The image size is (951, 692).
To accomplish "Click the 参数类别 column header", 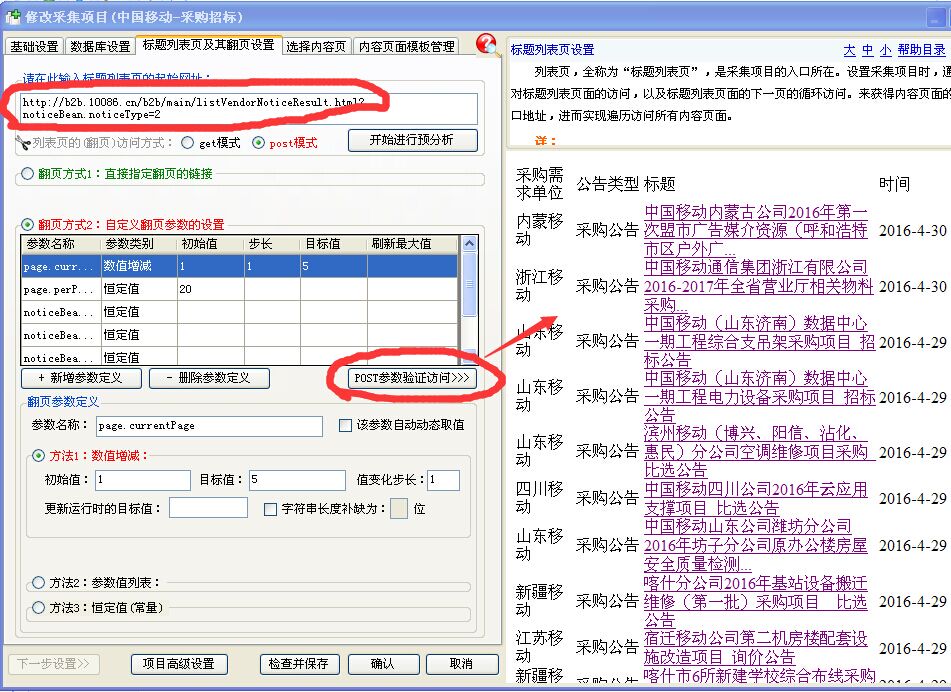I will [x=138, y=244].
